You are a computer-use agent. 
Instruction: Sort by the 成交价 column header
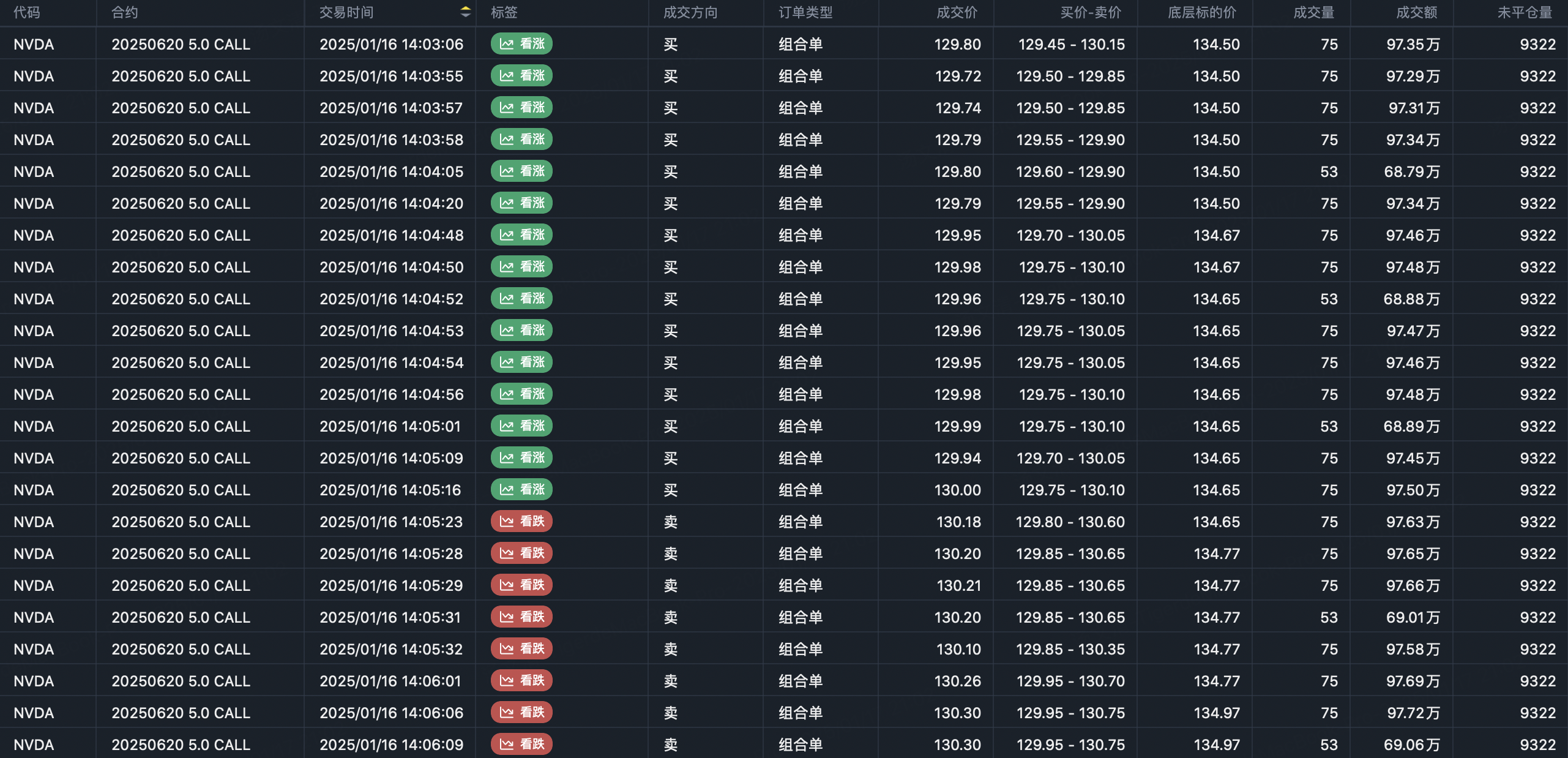pos(957,12)
